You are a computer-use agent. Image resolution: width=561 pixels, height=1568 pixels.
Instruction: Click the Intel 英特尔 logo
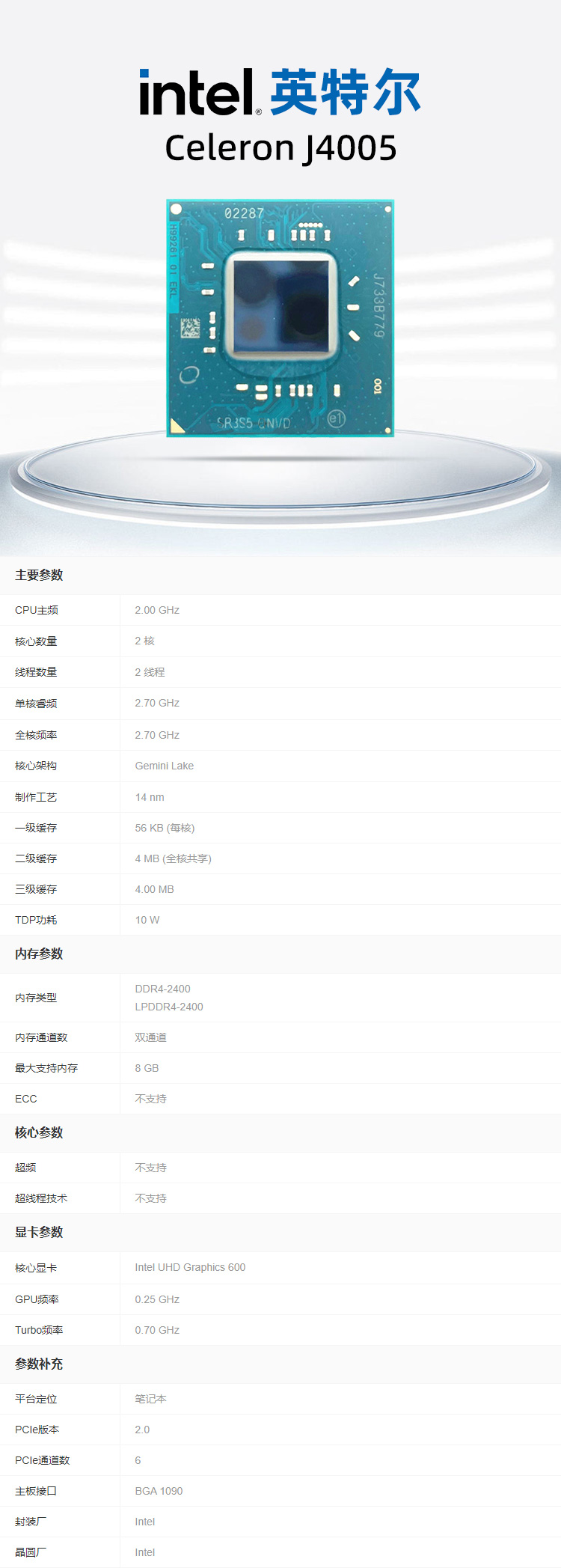(280, 92)
